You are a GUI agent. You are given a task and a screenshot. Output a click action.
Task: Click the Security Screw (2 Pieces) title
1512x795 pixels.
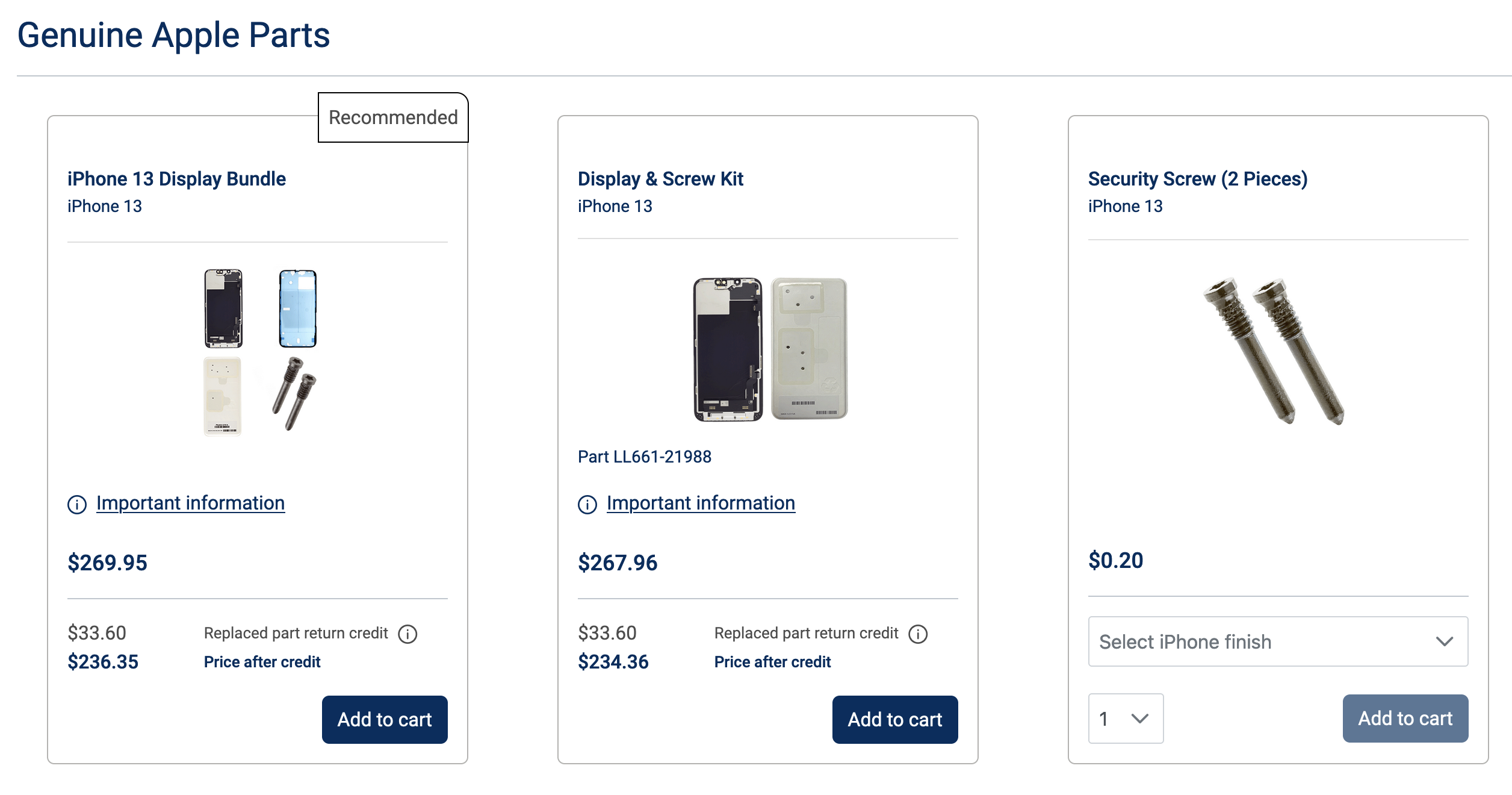(x=1197, y=179)
